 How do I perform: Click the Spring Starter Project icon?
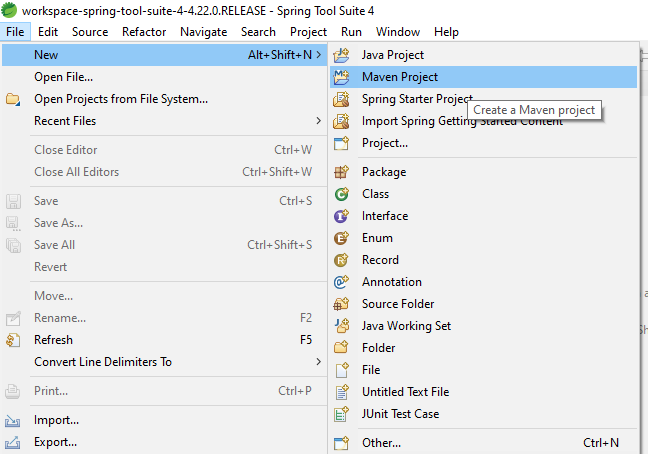341,99
